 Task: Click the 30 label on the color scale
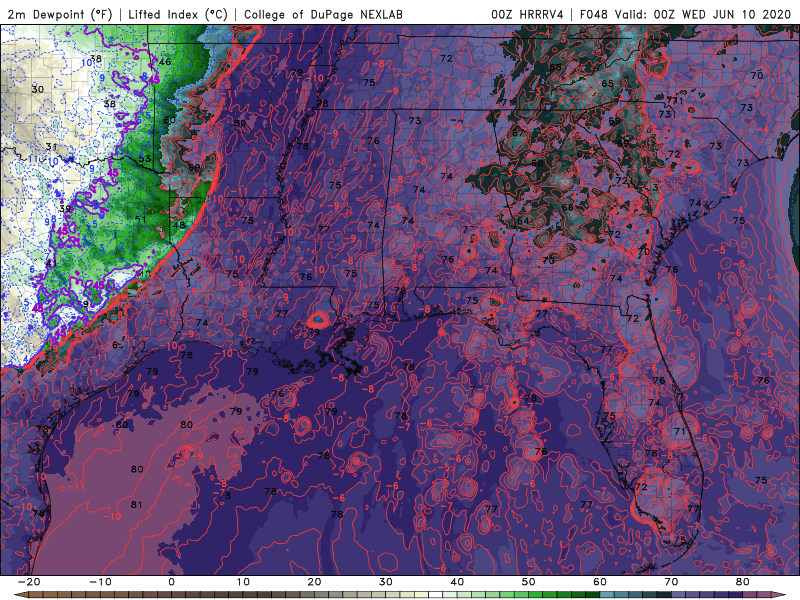[386, 582]
